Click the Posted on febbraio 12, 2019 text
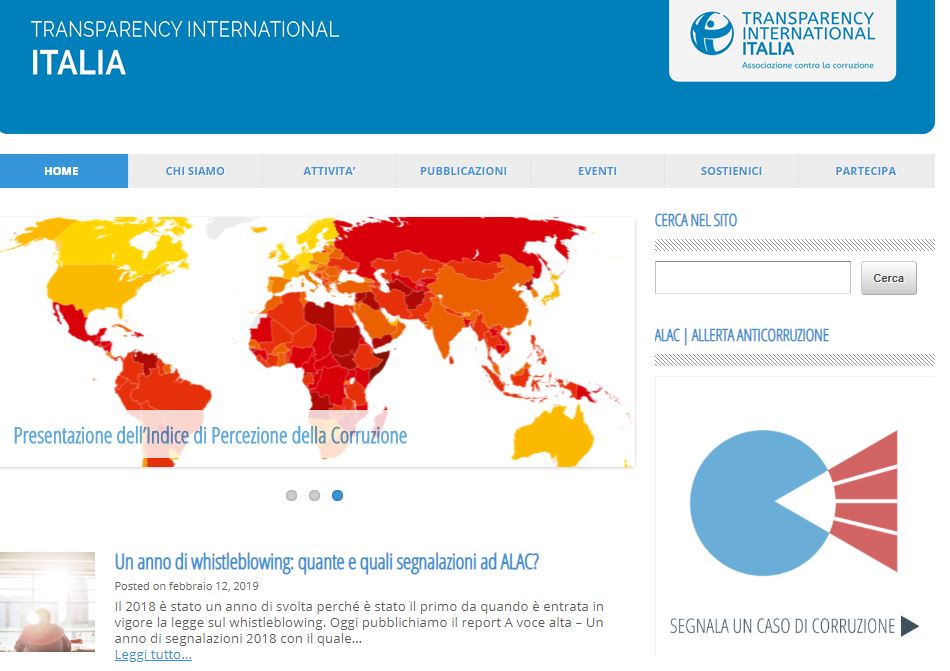950x671 pixels. click(x=187, y=586)
